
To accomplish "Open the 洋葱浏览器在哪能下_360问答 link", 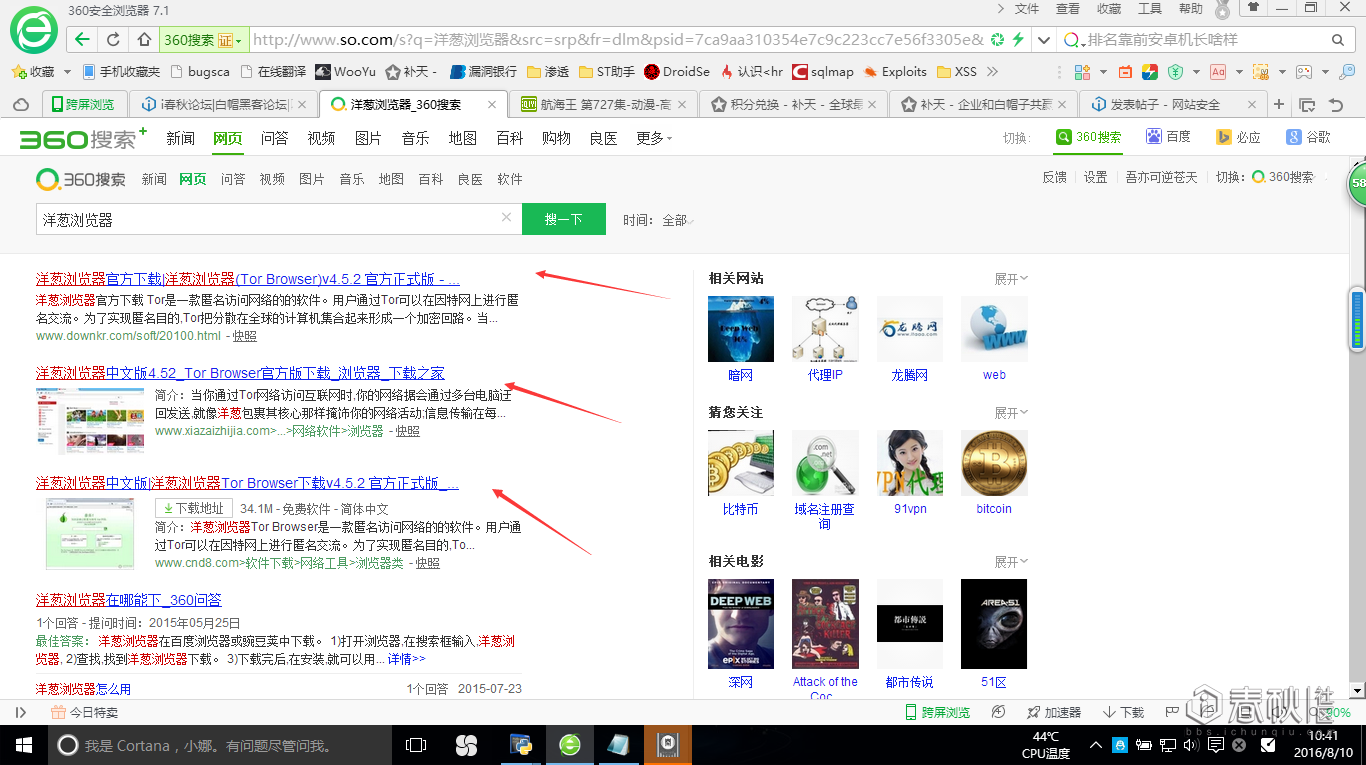I will pyautogui.click(x=129, y=600).
